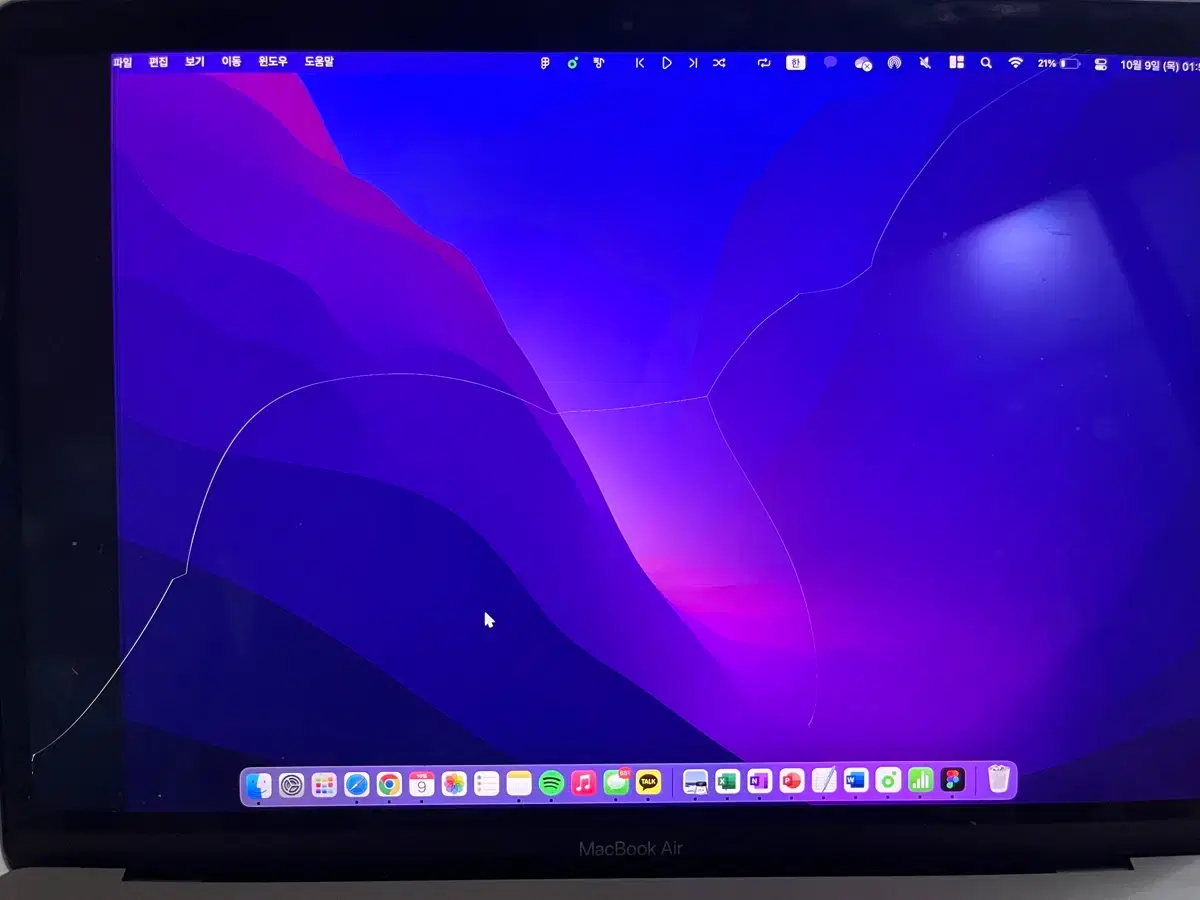Open date and time 10월 9일
The width and height of the screenshot is (1200, 900).
(x=1159, y=65)
